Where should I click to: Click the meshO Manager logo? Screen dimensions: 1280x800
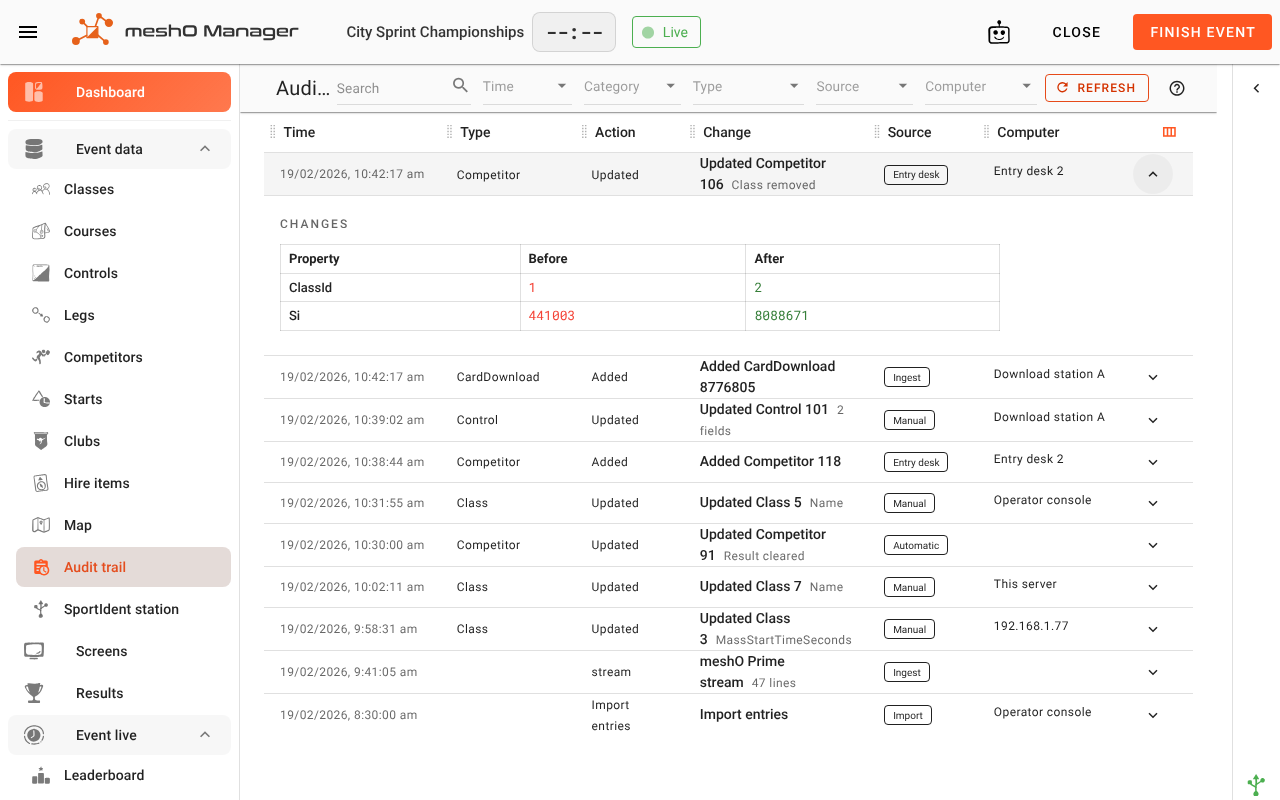coord(185,31)
